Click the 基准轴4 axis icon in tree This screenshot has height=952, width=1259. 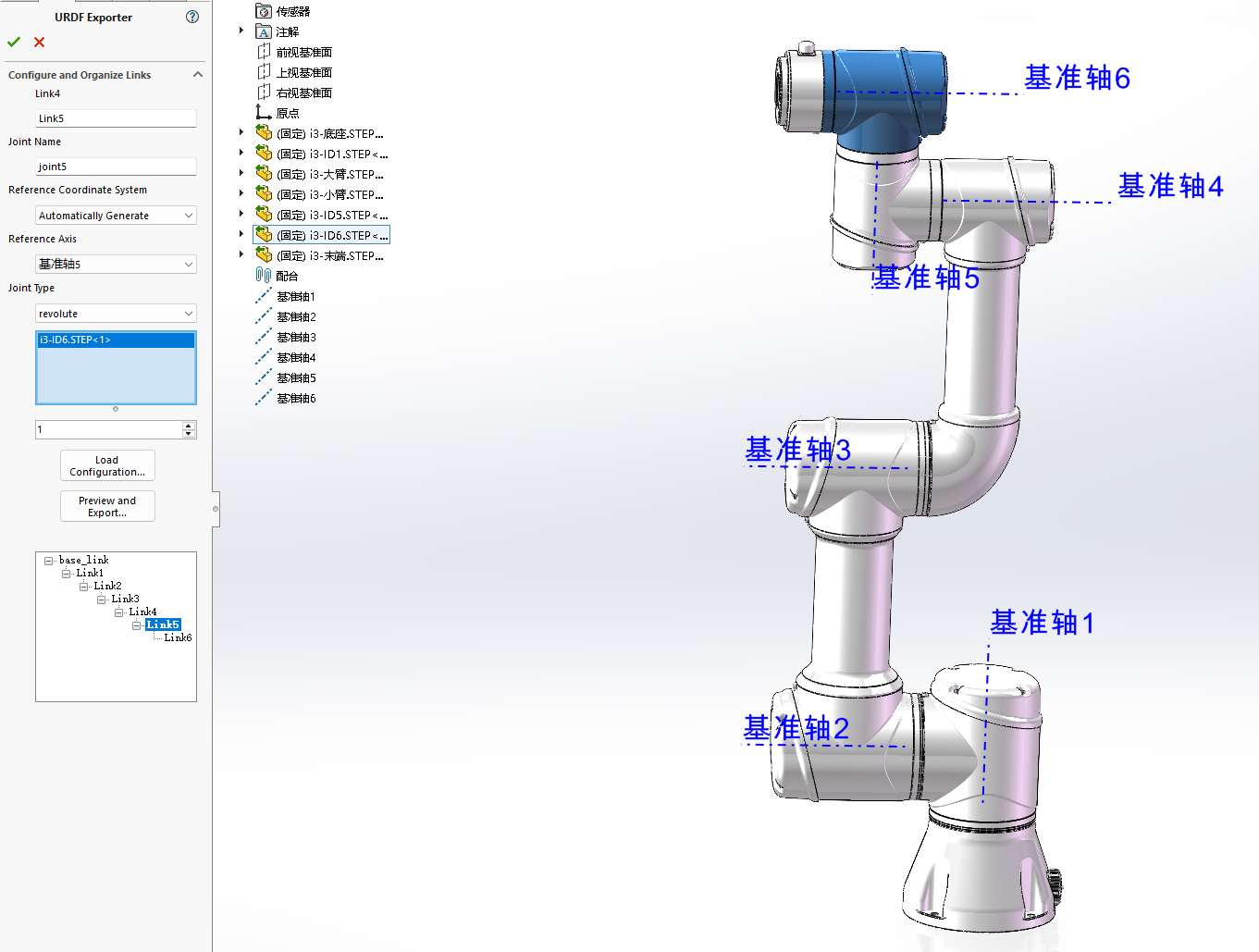pyautogui.click(x=264, y=357)
